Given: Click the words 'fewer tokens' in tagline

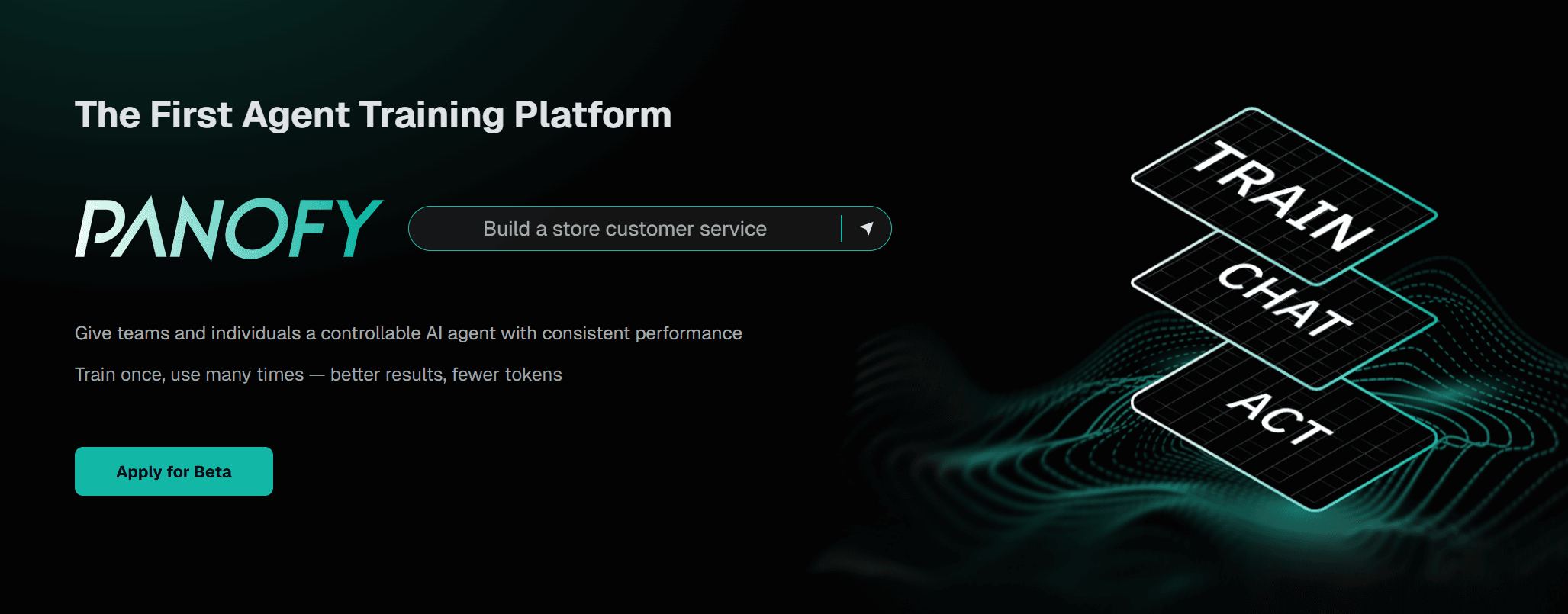Looking at the screenshot, I should click(507, 375).
